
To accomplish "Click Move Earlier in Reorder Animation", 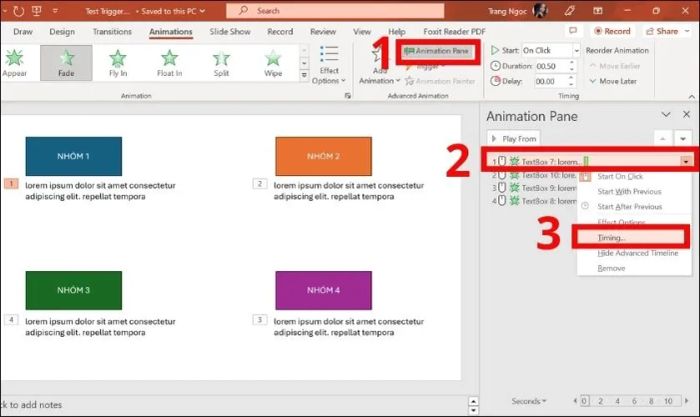I will tap(615, 66).
